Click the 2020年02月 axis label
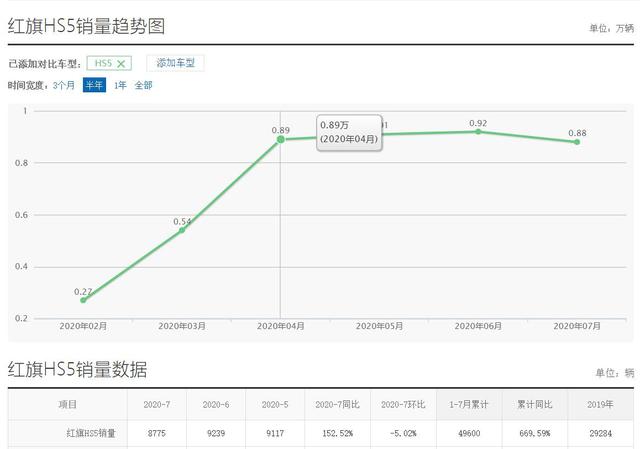 [83, 326]
